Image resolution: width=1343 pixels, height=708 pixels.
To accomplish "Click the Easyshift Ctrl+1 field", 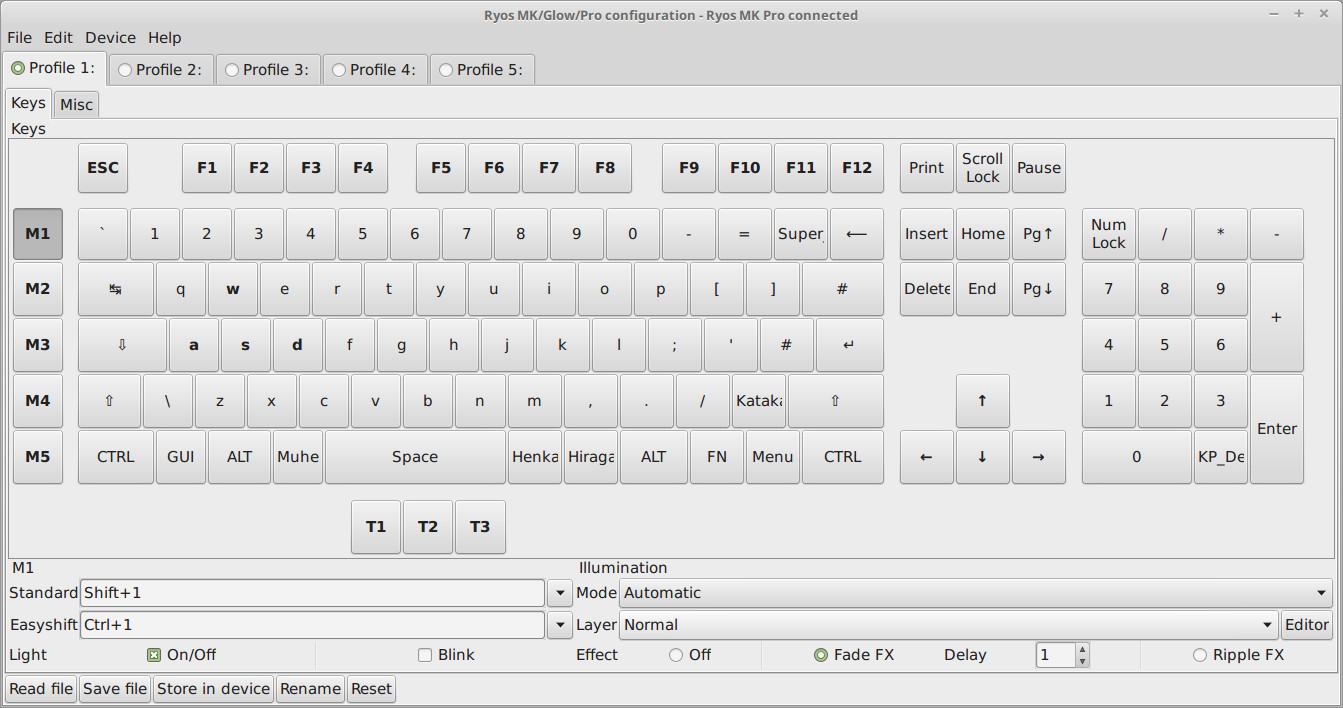I will pos(313,625).
